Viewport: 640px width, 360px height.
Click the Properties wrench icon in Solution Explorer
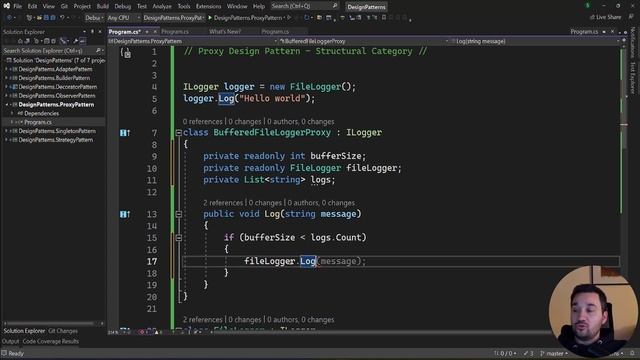tap(76, 41)
